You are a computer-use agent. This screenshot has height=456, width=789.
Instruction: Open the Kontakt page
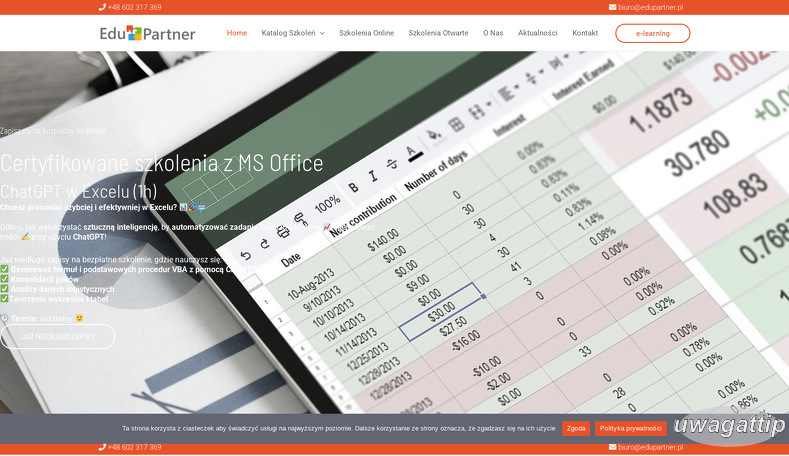pos(585,33)
